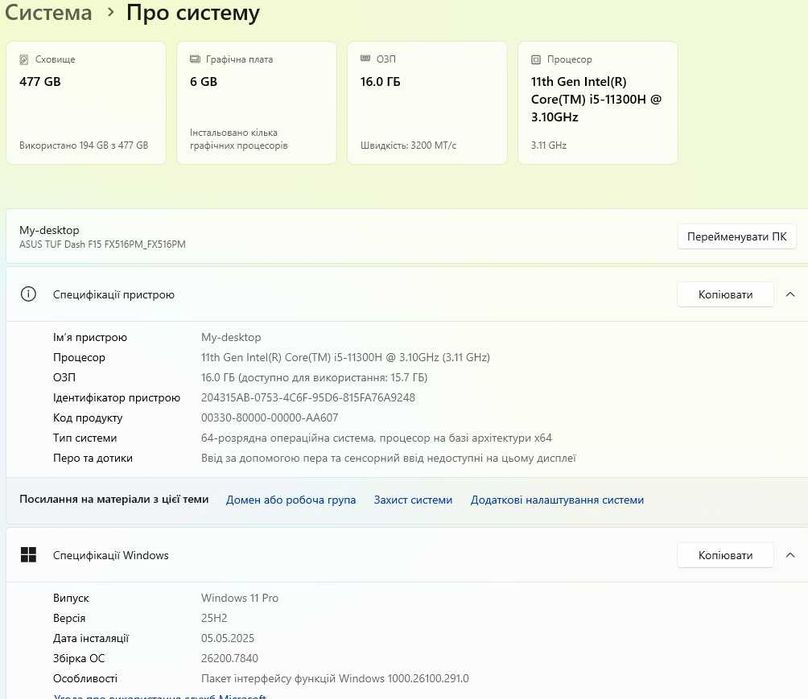The image size is (808, 699).
Task: Click the Дата інсталяції label
Action: [91, 638]
